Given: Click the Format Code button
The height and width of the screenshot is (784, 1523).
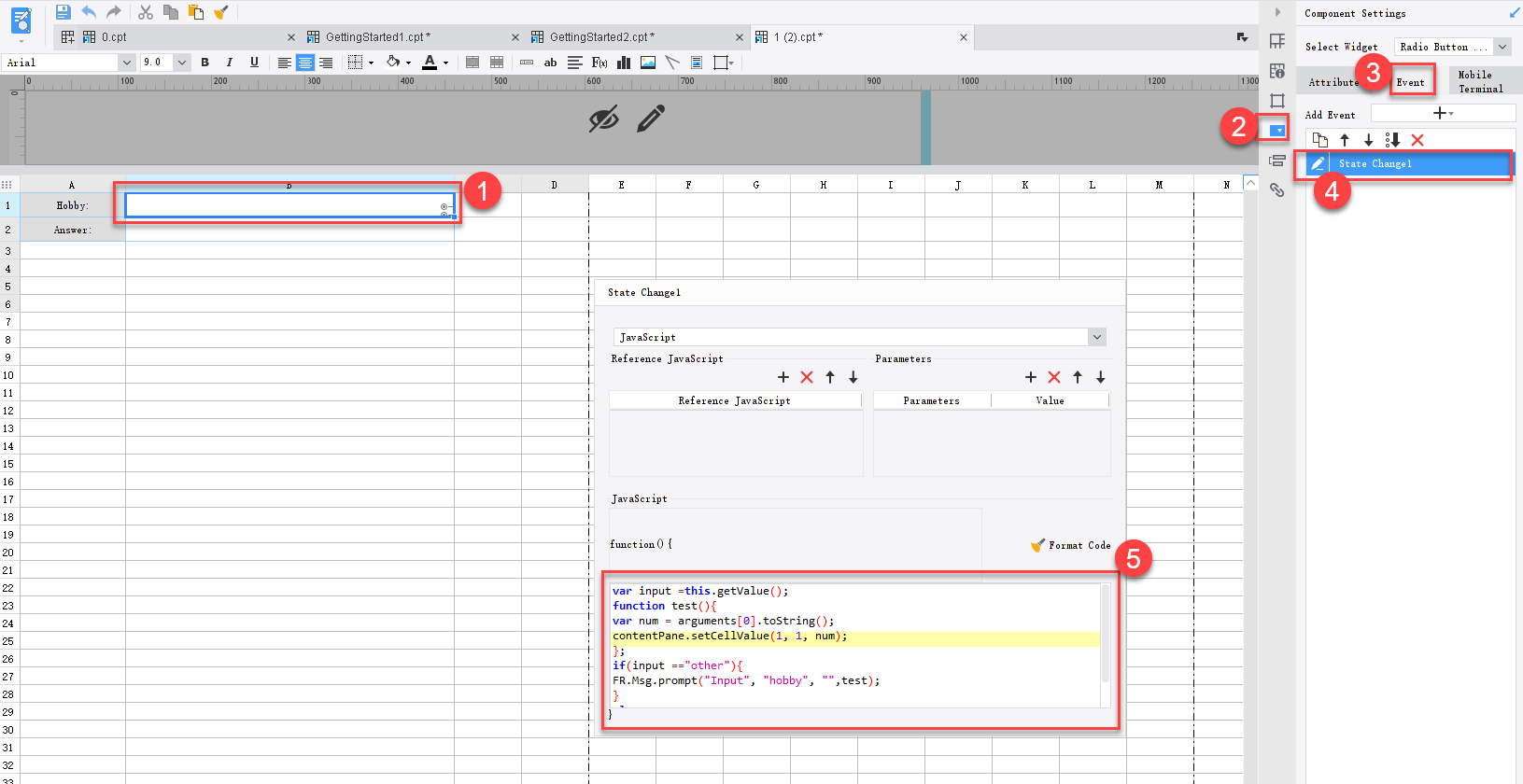Looking at the screenshot, I should [x=1071, y=545].
